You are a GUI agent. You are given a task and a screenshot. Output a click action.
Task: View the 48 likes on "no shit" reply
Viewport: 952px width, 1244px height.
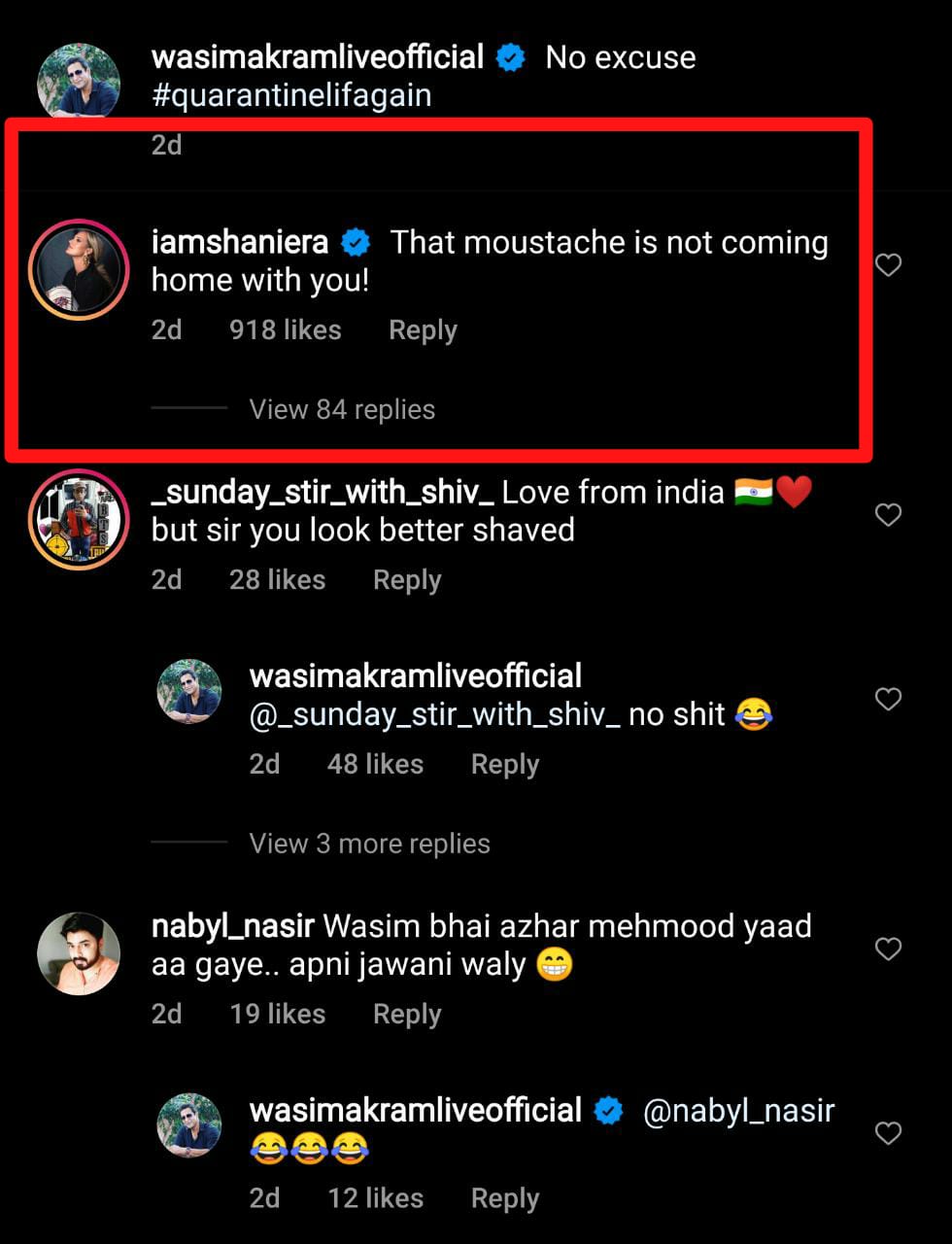point(375,765)
